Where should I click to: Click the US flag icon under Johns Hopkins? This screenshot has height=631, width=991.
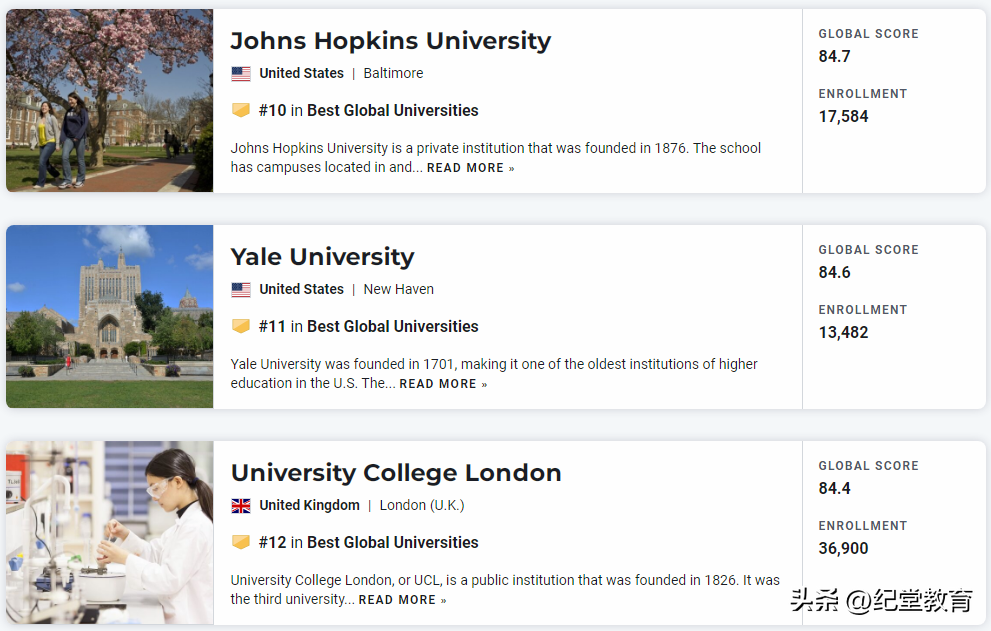241,73
